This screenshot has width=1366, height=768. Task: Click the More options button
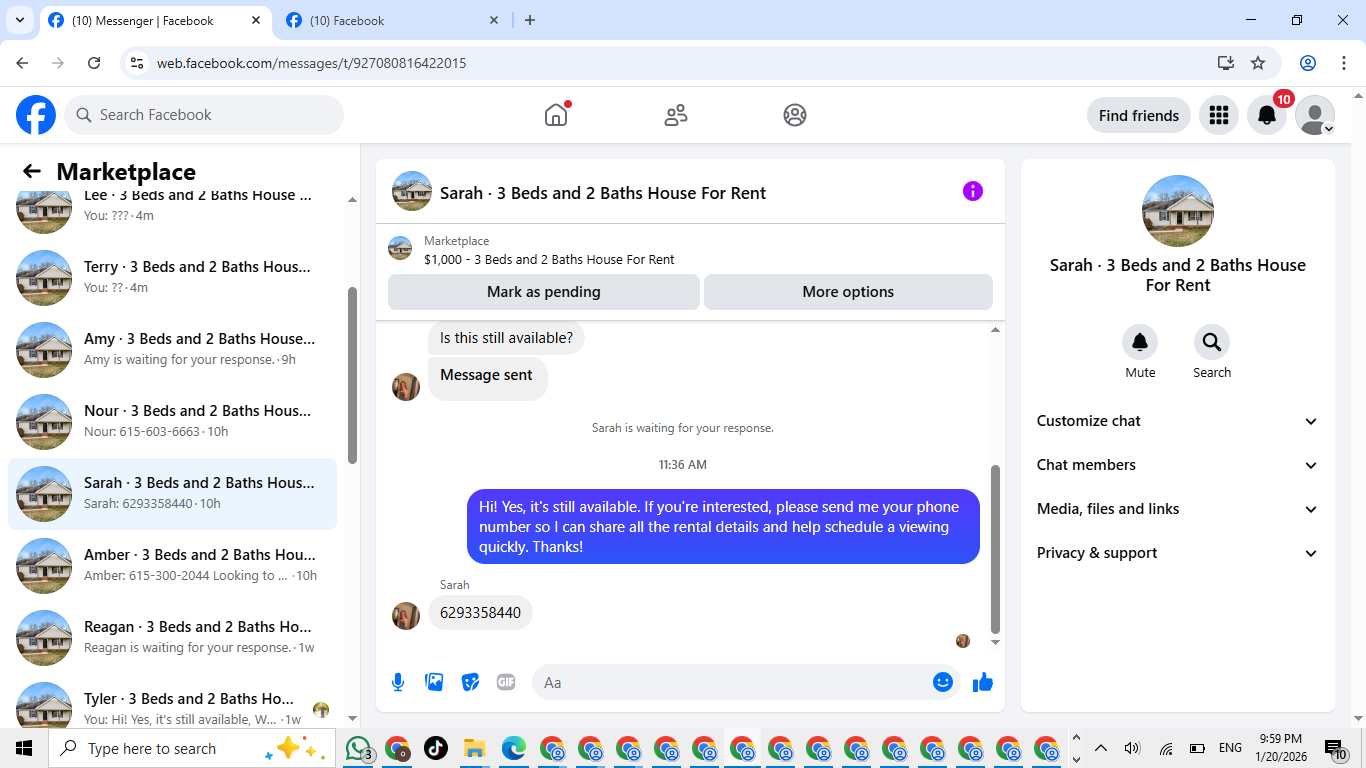pos(848,292)
